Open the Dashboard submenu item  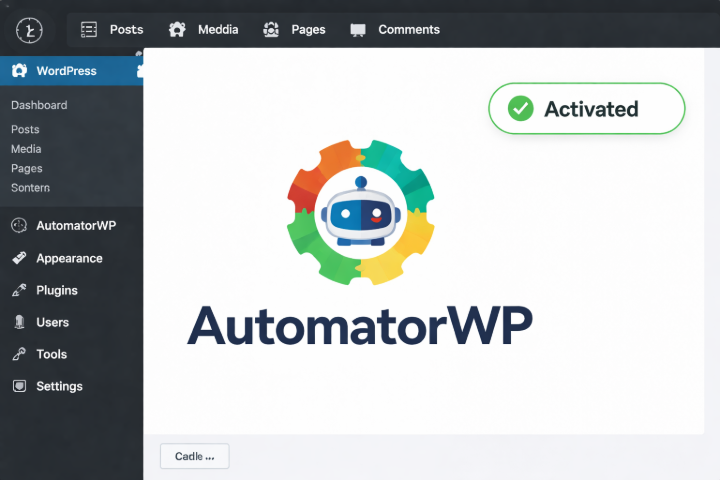tap(39, 105)
